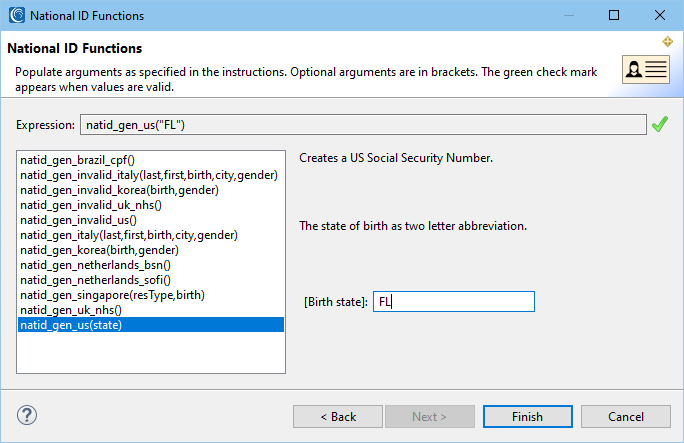
Task: Maximize the National ID Functions window
Action: click(x=614, y=15)
